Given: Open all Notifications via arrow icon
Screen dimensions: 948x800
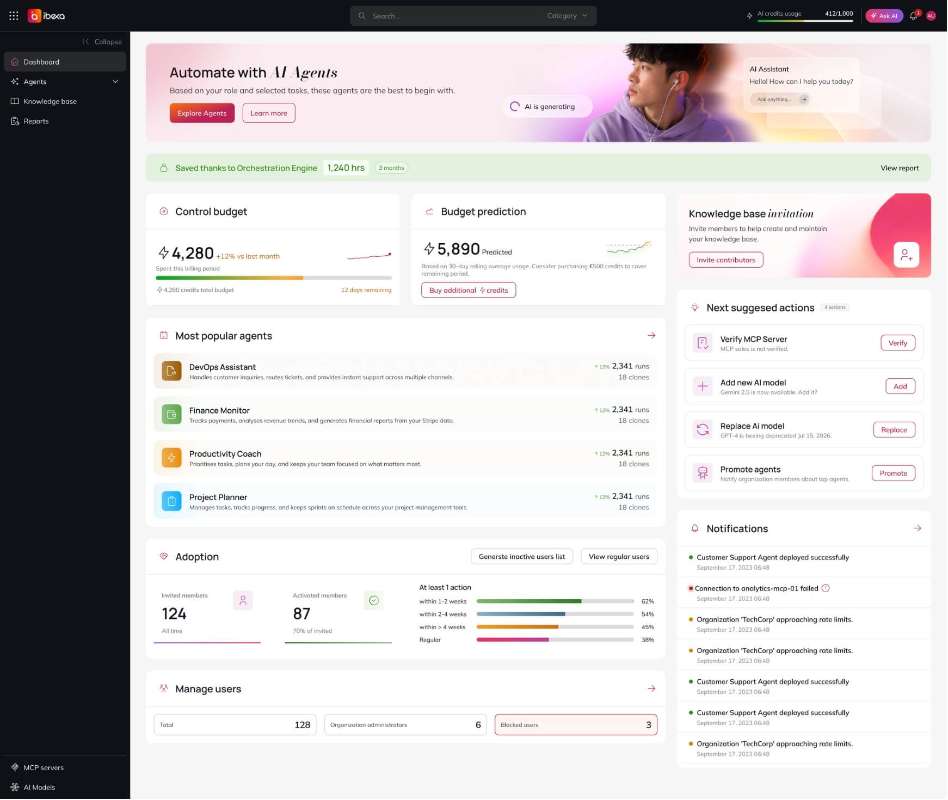Looking at the screenshot, I should coord(917,528).
